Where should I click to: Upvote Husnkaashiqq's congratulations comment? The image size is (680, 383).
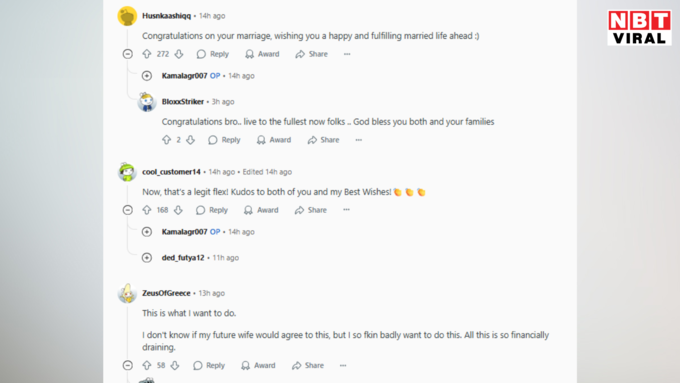147,54
